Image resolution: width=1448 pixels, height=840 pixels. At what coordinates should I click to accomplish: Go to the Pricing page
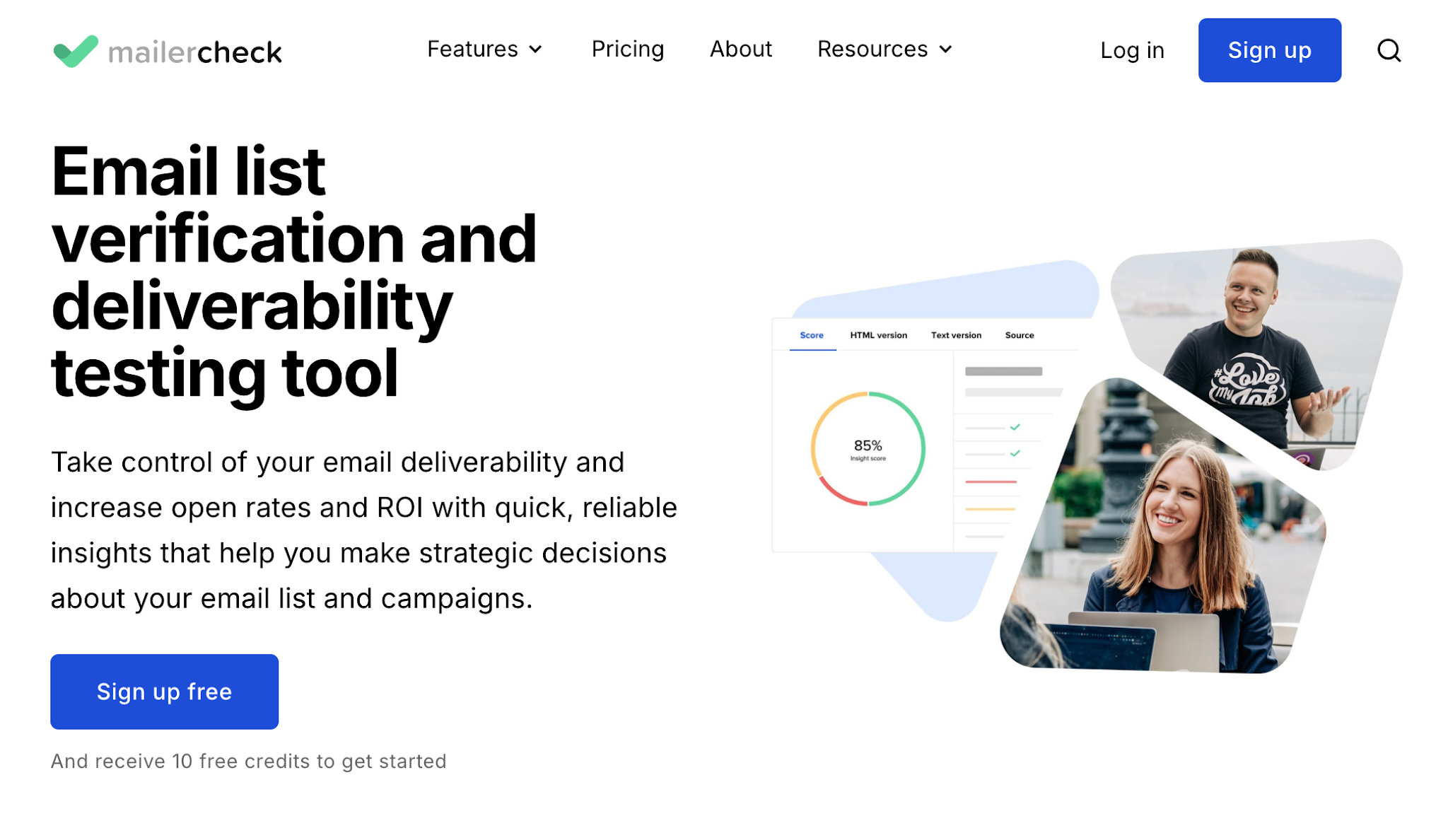[628, 49]
